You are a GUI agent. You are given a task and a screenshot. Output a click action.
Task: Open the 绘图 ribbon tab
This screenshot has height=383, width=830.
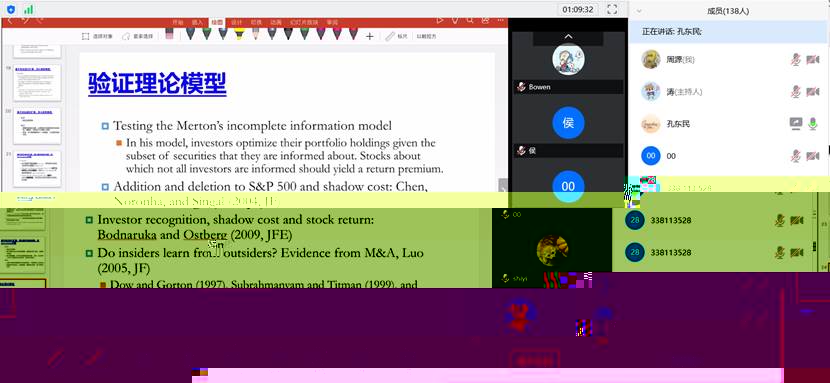[216, 22]
